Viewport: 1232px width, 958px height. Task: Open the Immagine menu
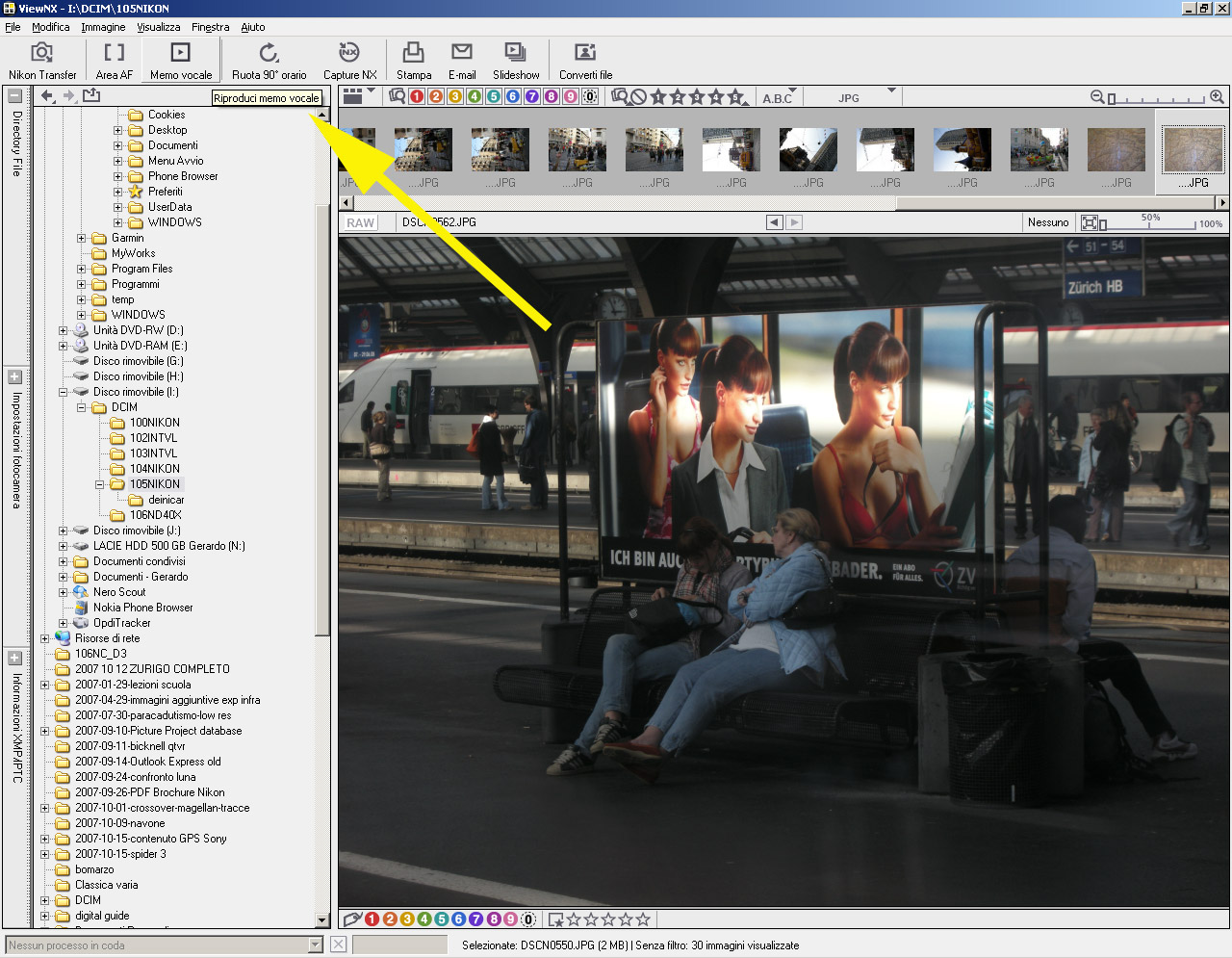tap(103, 27)
